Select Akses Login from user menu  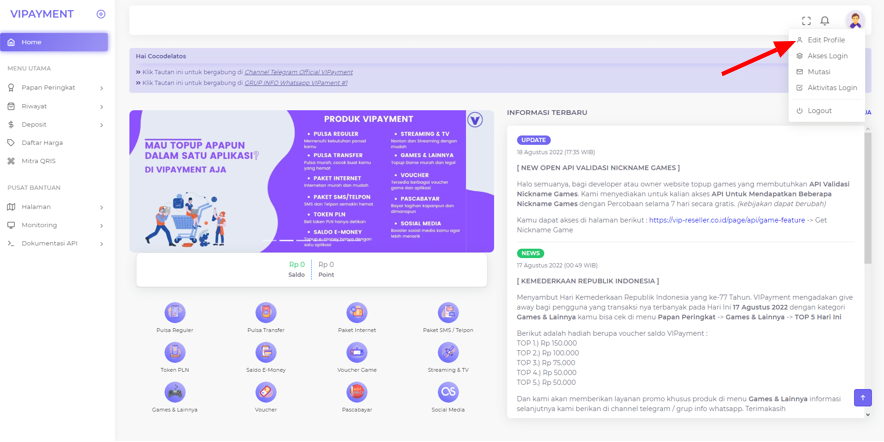826,56
